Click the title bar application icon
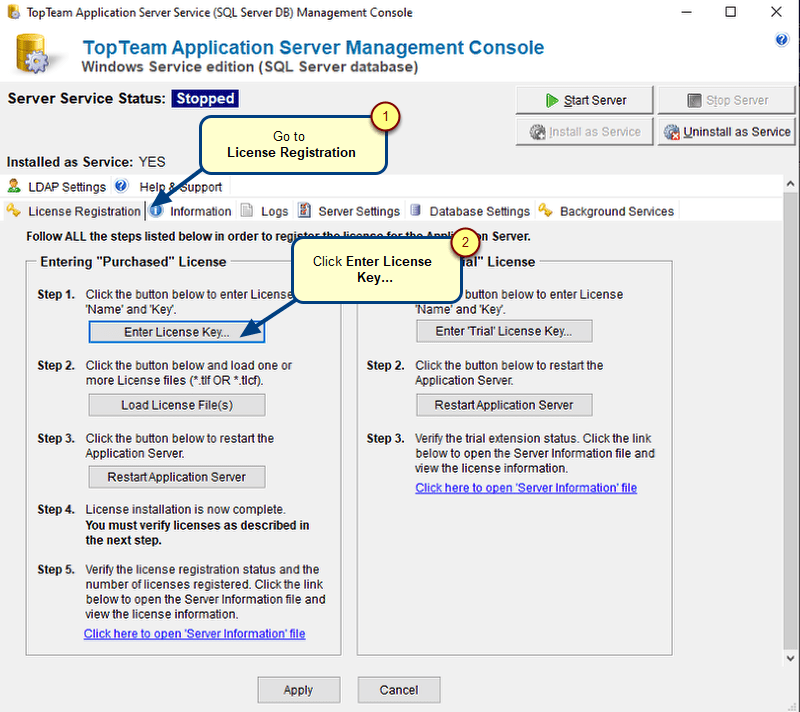 pyautogui.click(x=14, y=12)
